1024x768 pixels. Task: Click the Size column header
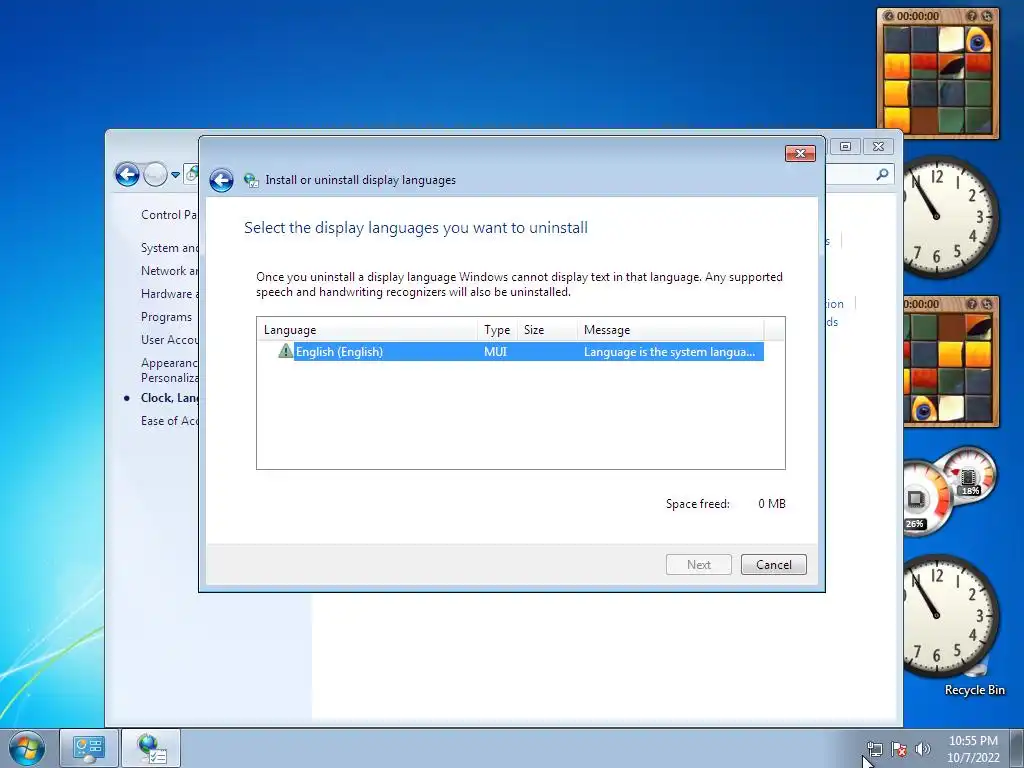coord(547,330)
